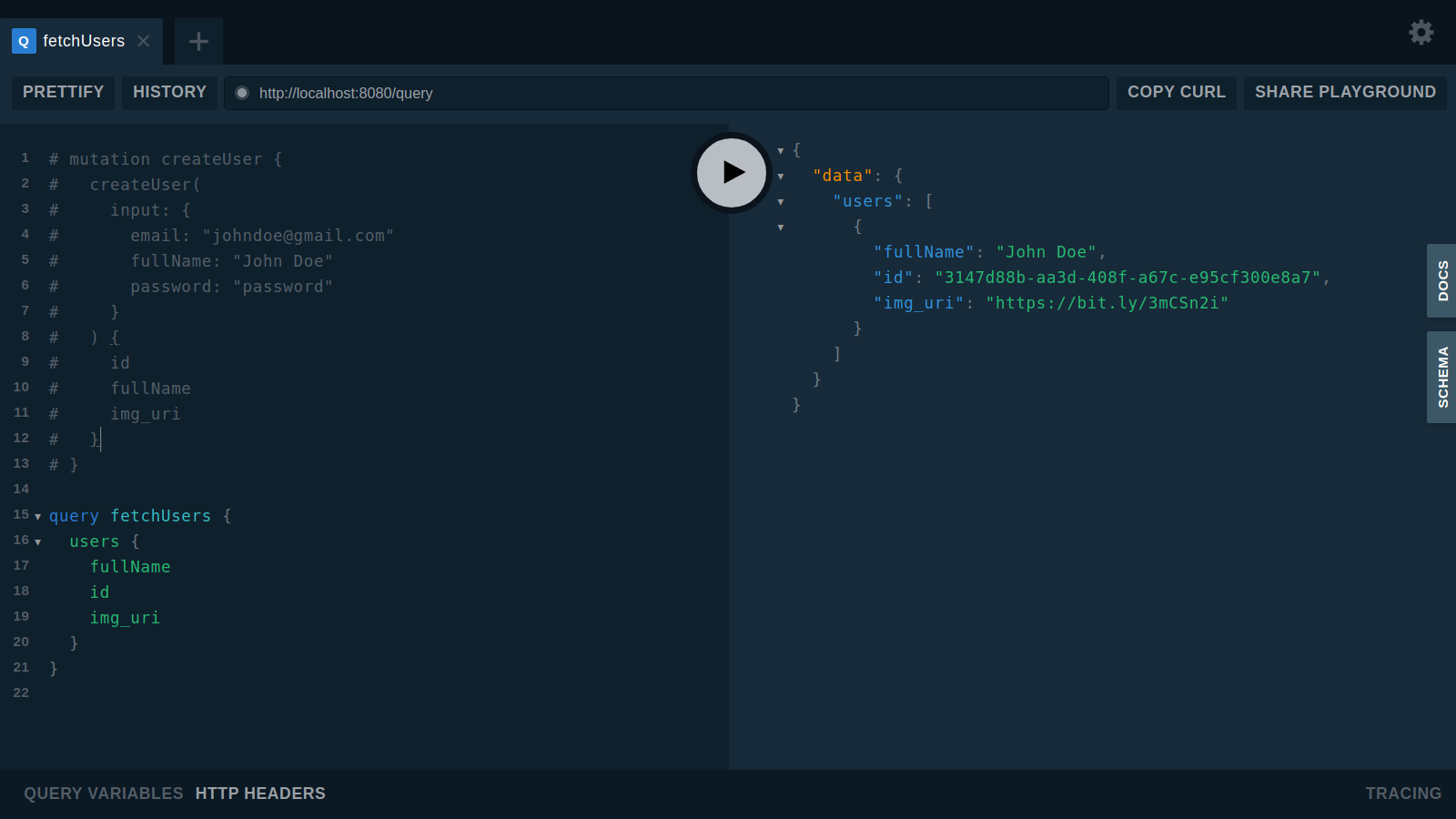Close the fetchUsers tab
The width and height of the screenshot is (1456, 819).
point(143,41)
